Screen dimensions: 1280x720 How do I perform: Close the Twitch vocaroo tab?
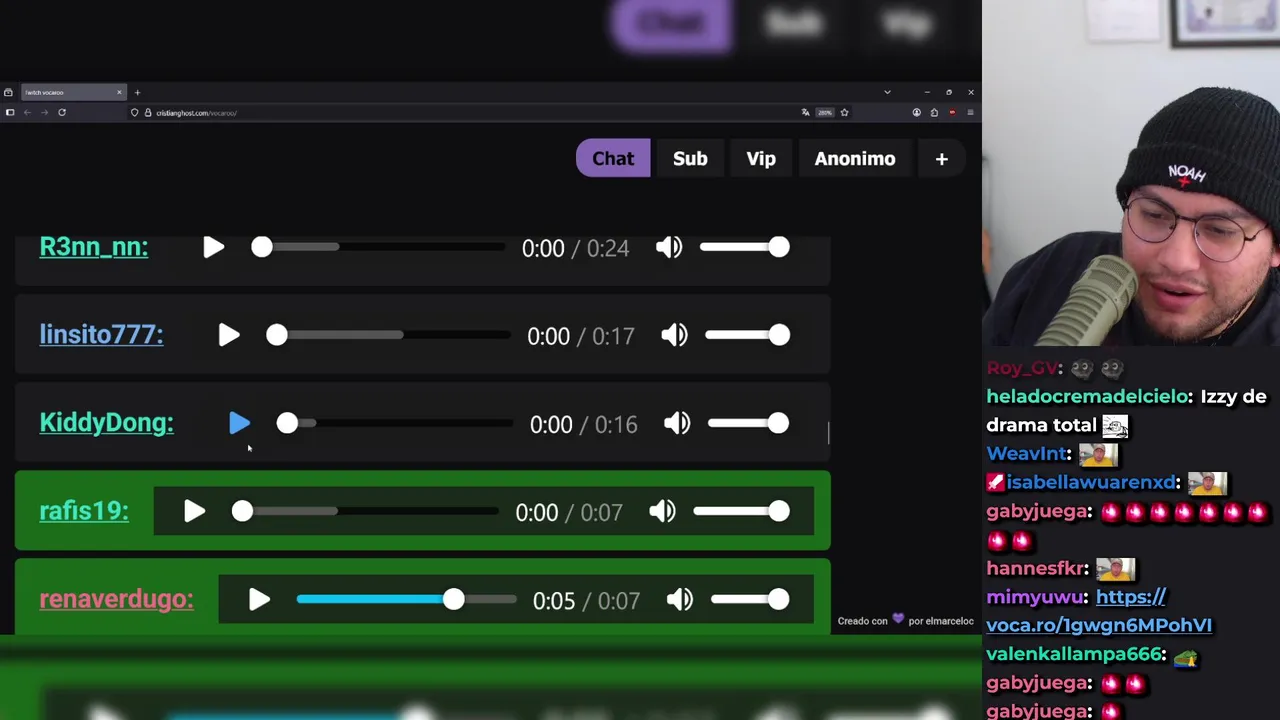119,93
